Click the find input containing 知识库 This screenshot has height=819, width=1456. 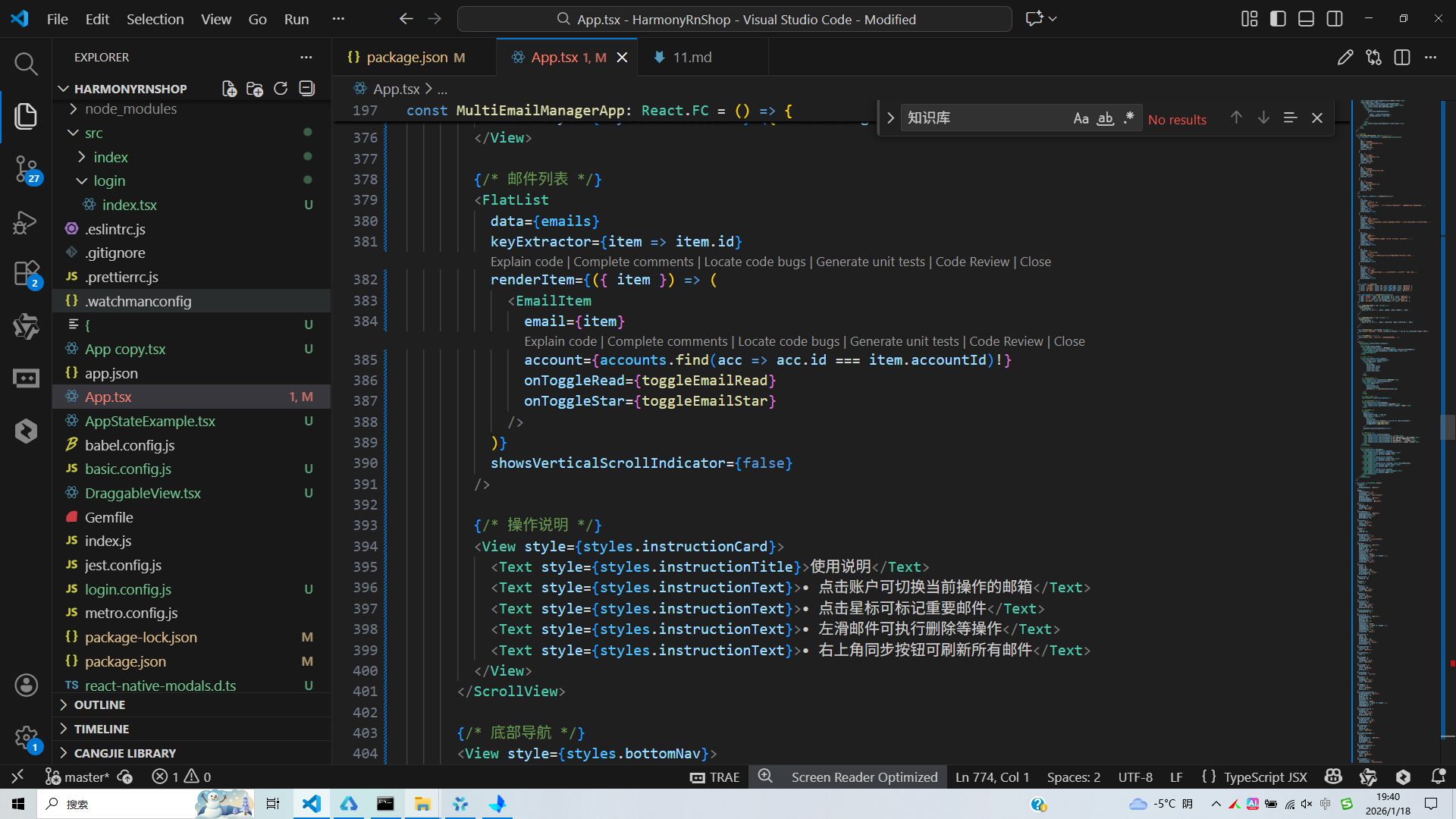(x=982, y=118)
